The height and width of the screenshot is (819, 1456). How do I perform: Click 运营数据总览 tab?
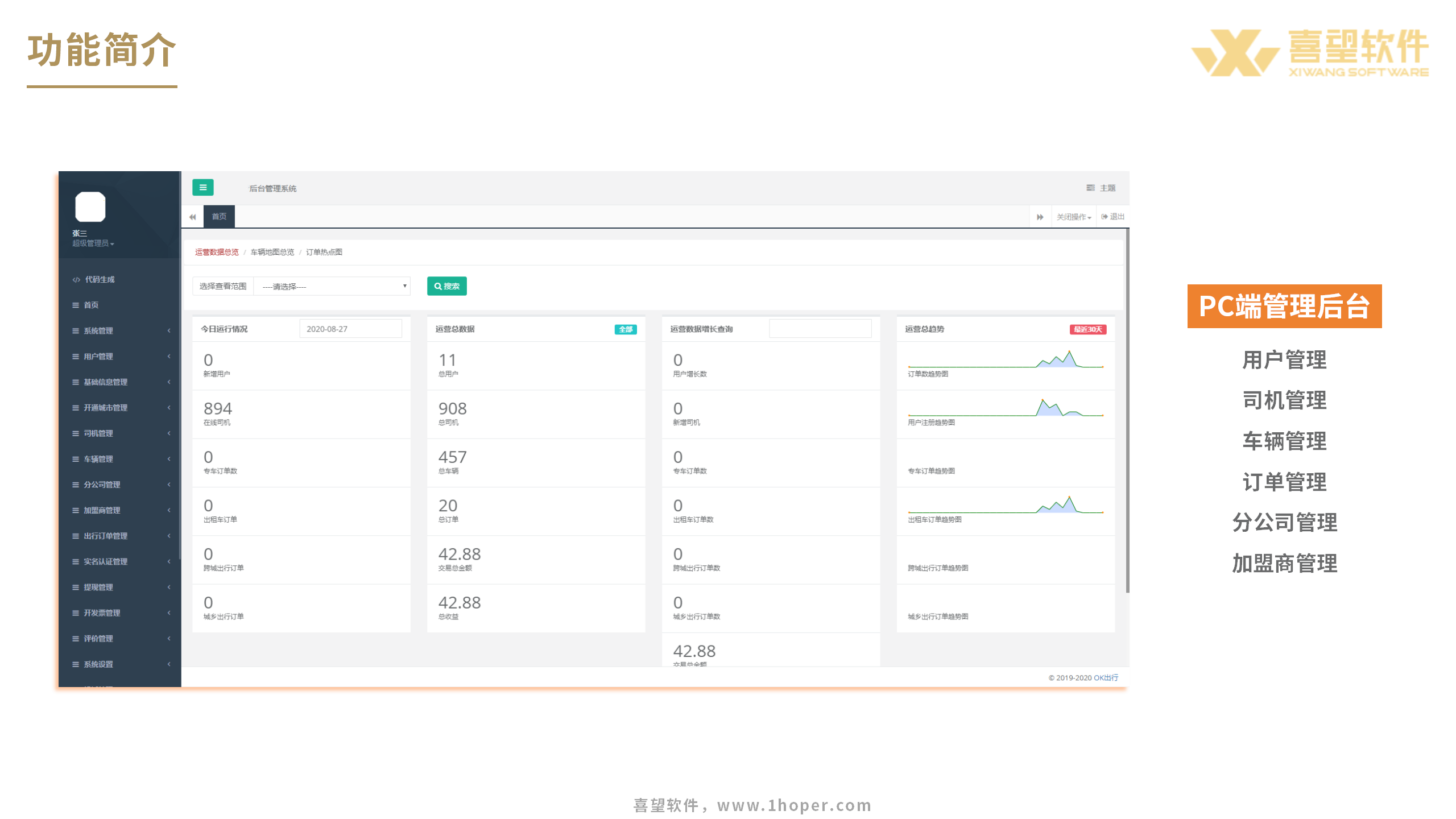214,251
